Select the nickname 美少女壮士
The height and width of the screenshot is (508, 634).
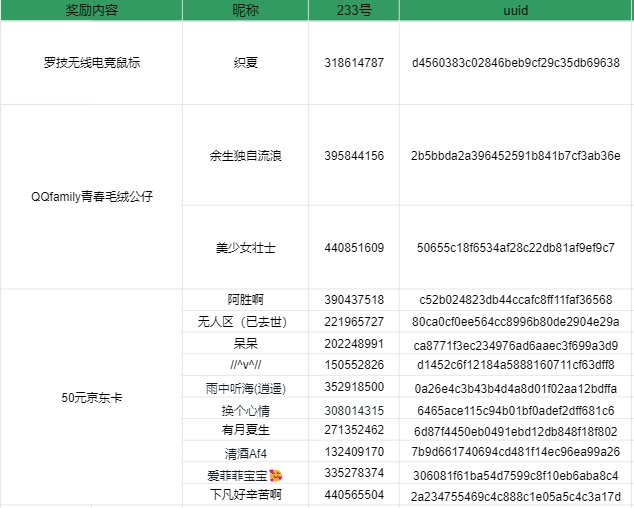245,247
